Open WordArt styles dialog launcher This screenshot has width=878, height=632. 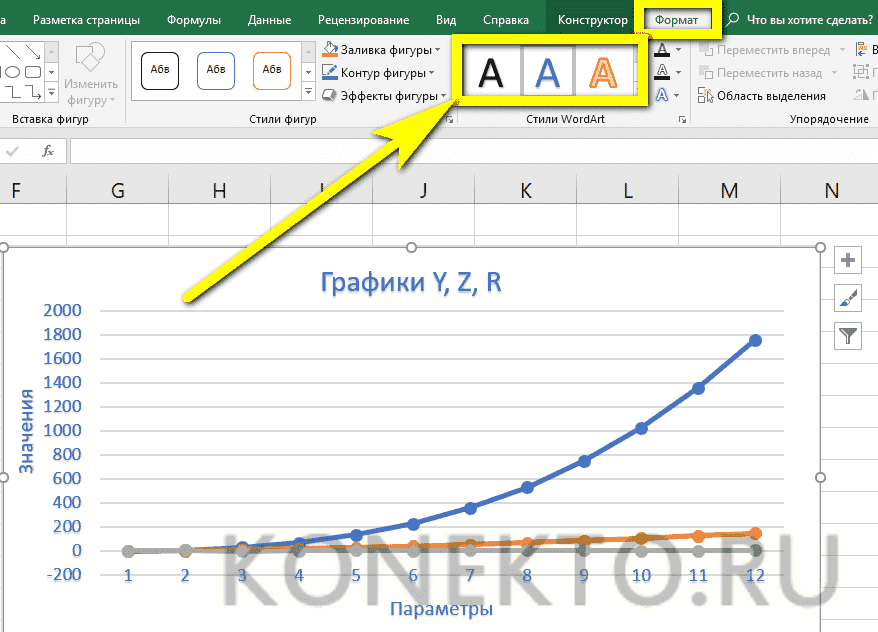tap(682, 119)
